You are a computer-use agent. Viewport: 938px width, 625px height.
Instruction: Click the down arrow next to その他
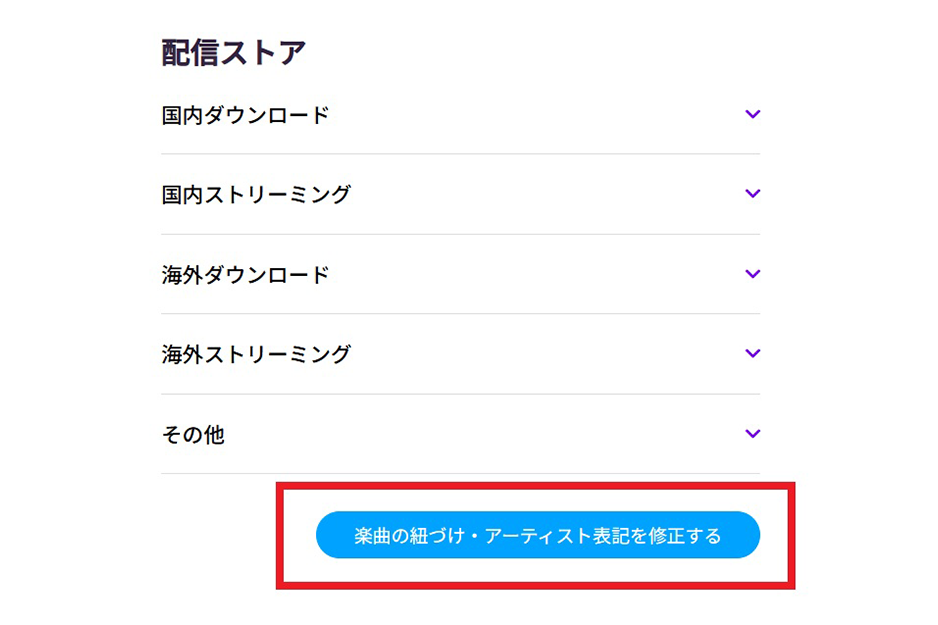coord(753,433)
